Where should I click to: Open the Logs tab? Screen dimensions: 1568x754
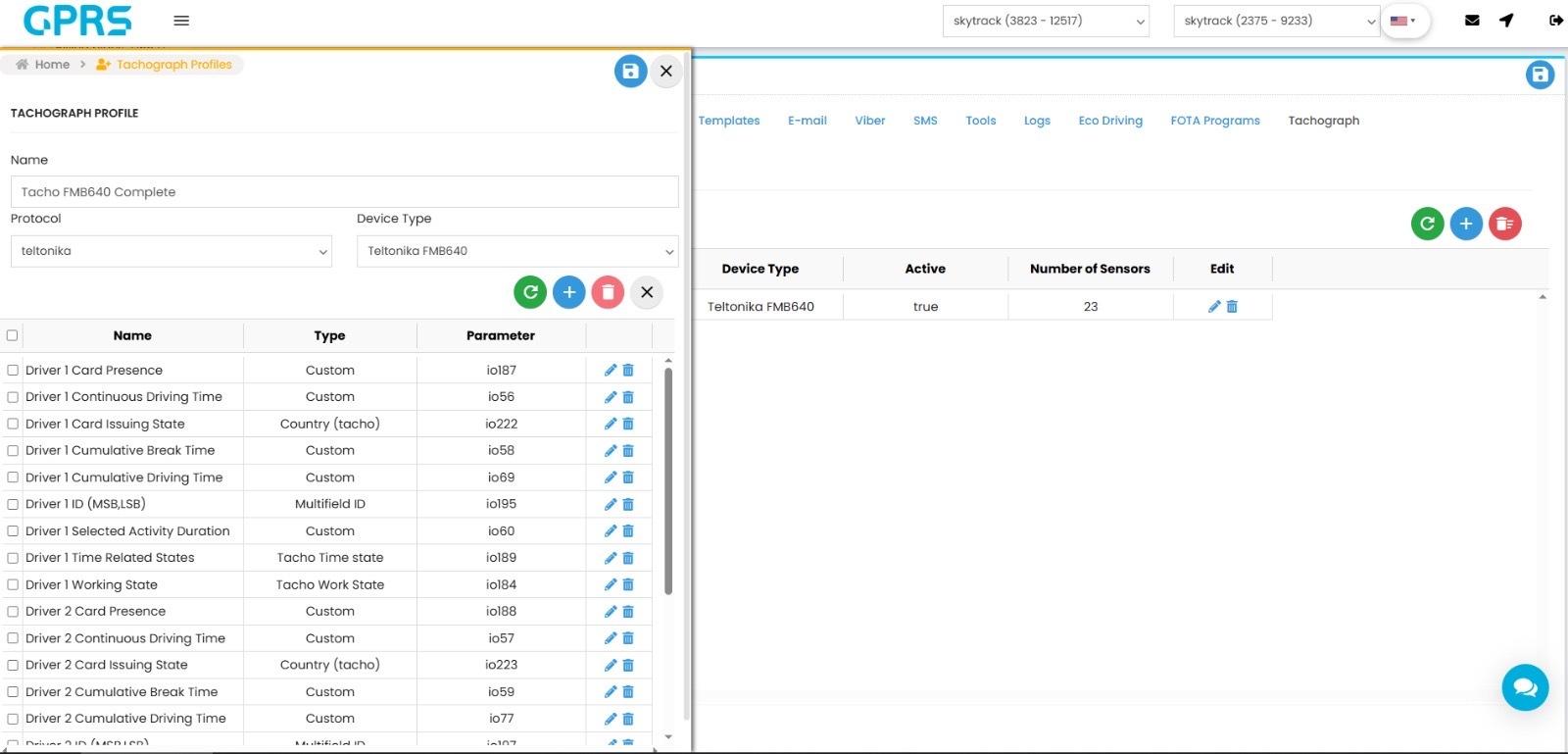click(x=1037, y=121)
